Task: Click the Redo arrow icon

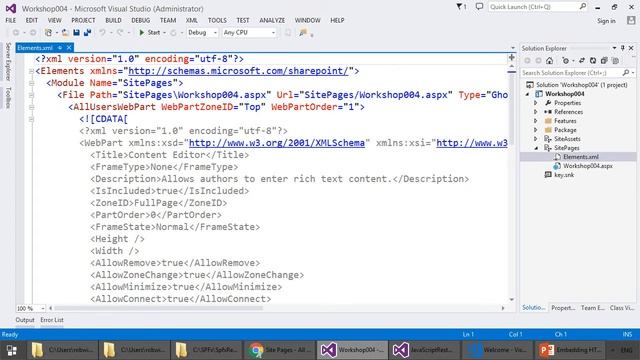Action: pos(120,32)
